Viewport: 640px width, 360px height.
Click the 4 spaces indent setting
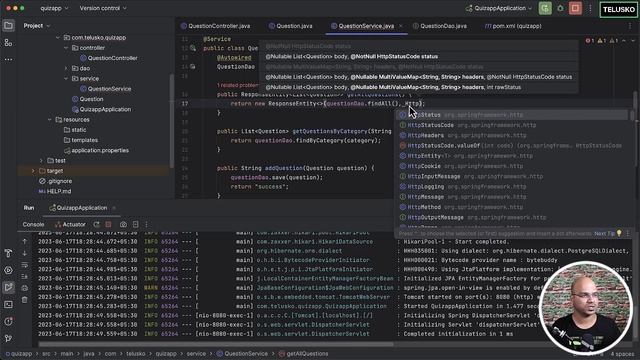(622, 354)
